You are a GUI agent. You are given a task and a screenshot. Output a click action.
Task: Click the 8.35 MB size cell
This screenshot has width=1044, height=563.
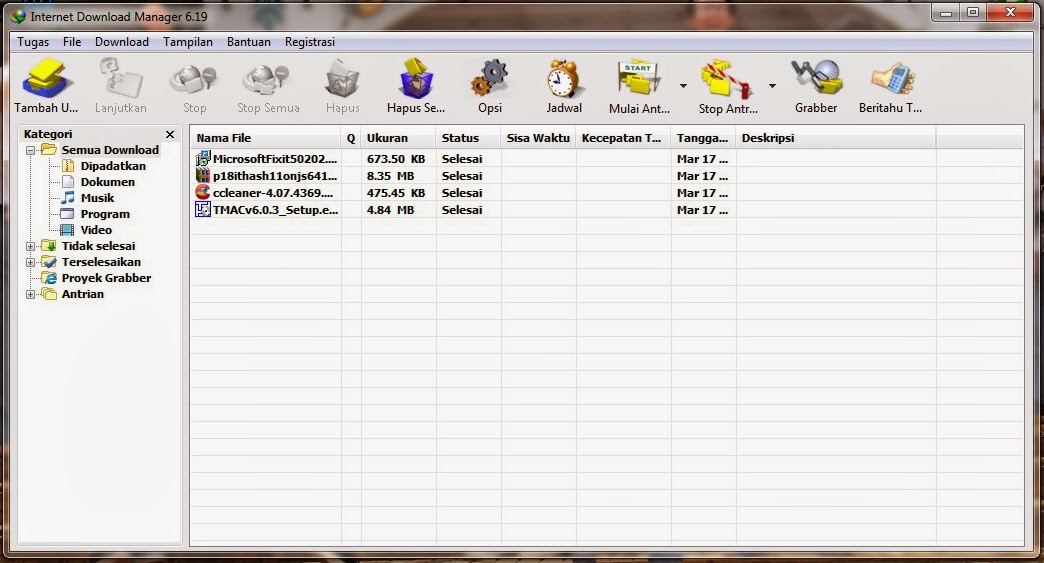coord(390,176)
